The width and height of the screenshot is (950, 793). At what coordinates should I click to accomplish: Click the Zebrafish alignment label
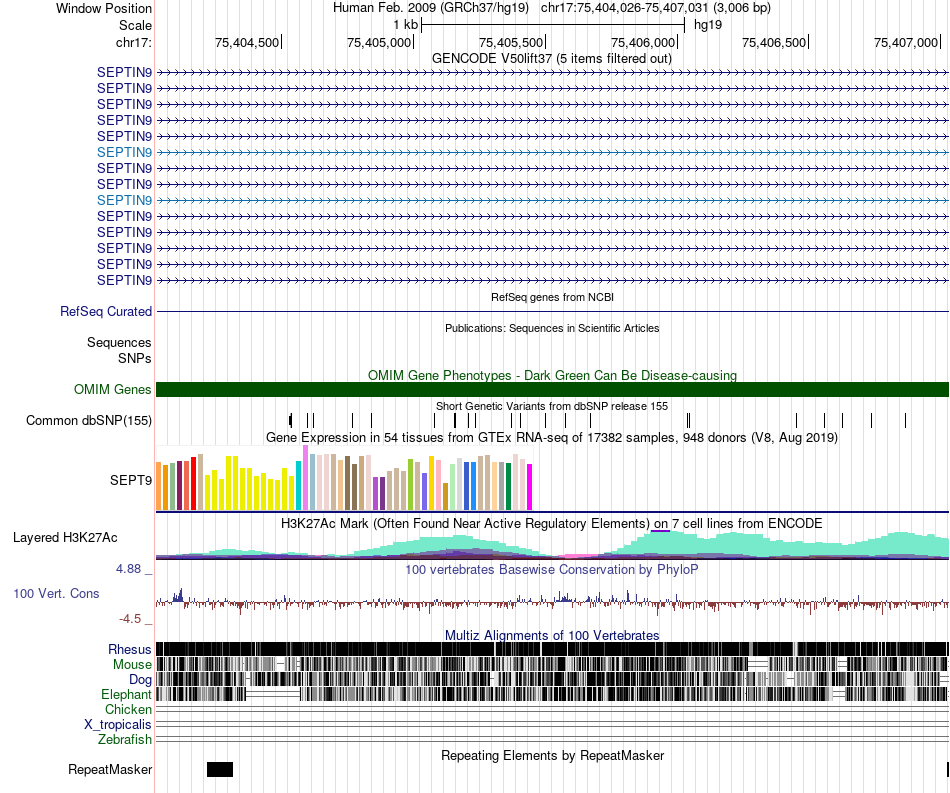[x=125, y=740]
